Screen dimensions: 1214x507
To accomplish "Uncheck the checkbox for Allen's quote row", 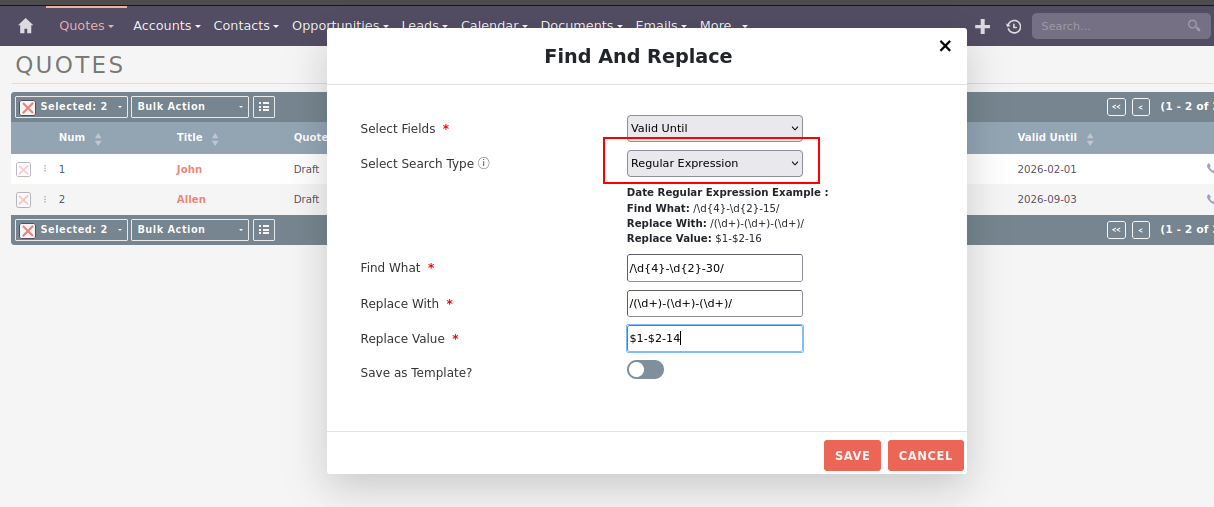I will click(x=24, y=200).
